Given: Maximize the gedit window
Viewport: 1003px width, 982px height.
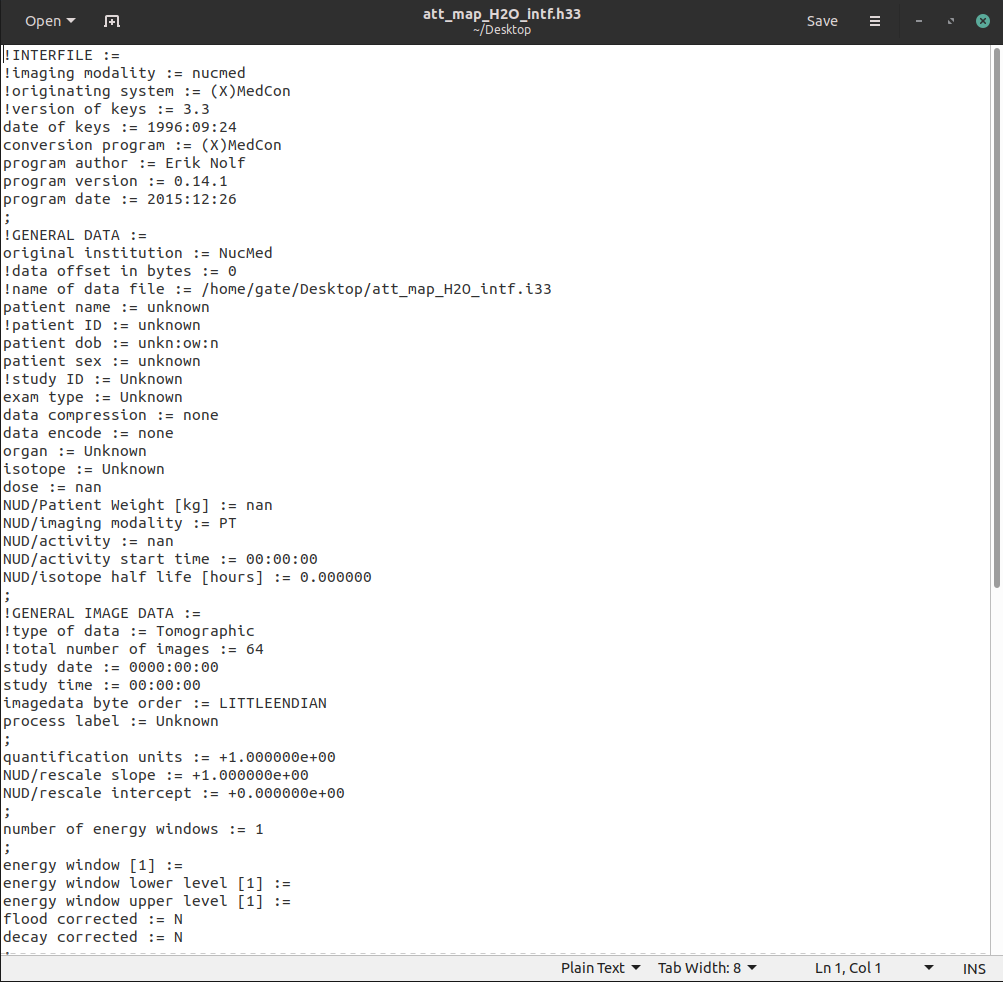Looking at the screenshot, I should 951,21.
